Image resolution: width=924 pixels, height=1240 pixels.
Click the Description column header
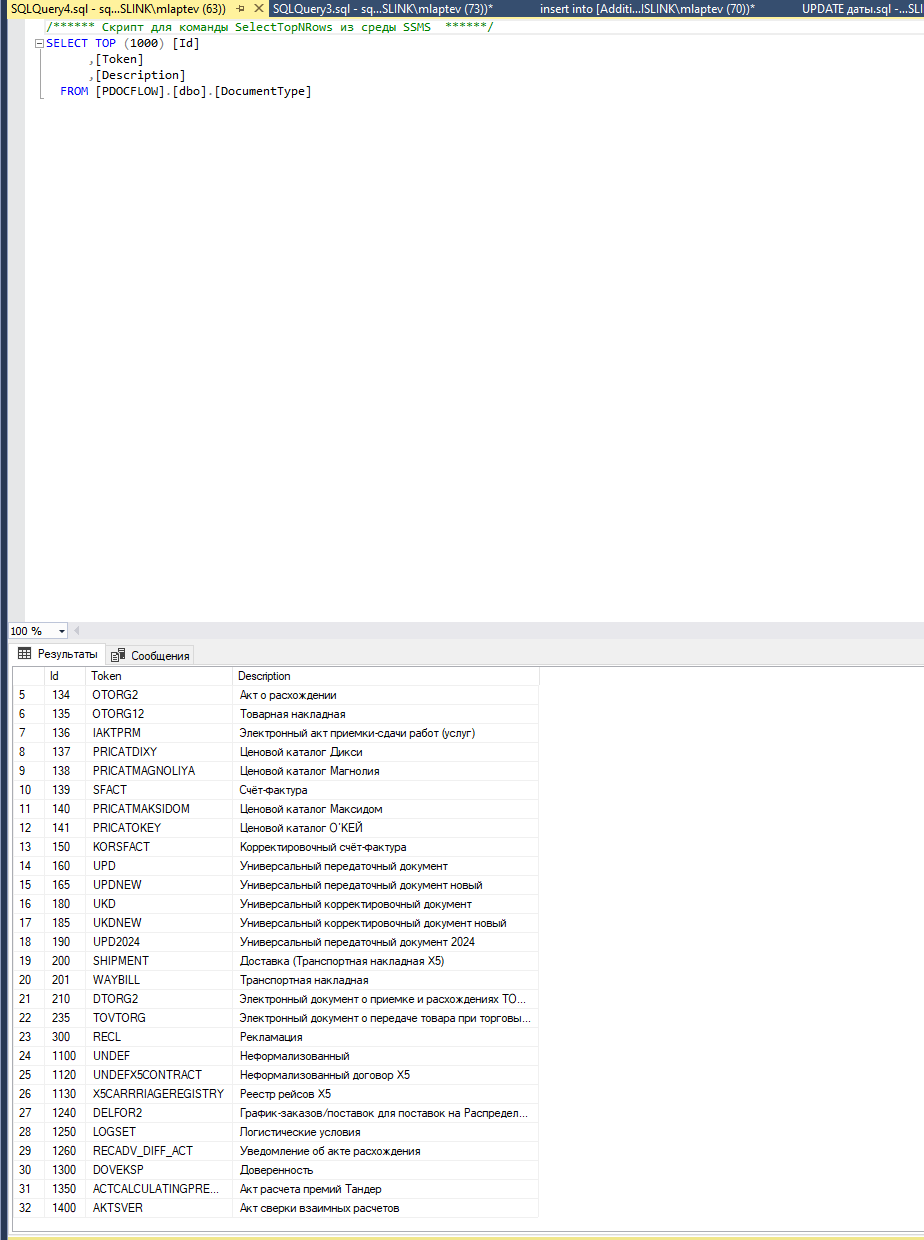pyautogui.click(x=386, y=676)
